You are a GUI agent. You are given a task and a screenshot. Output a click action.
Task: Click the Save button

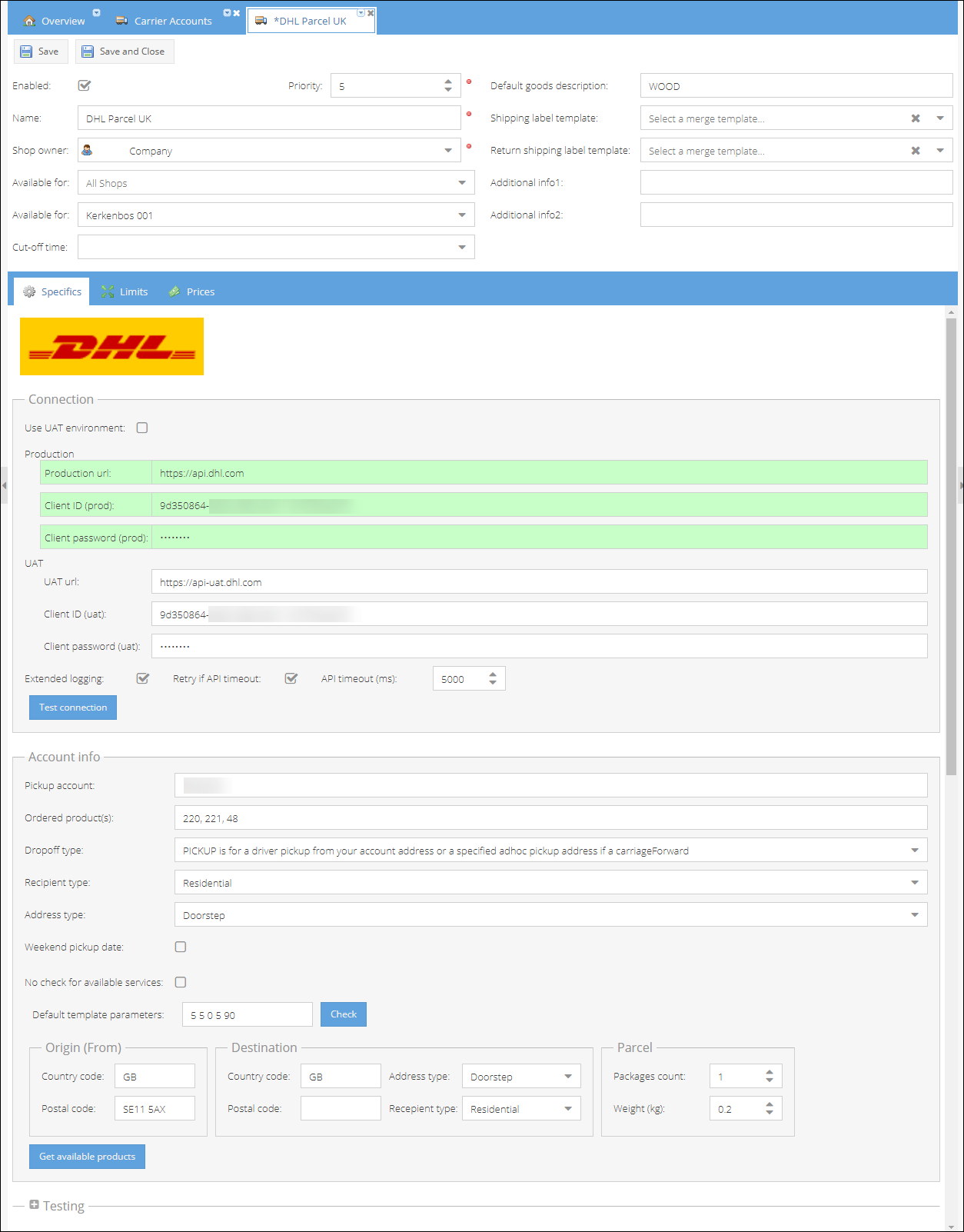[41, 52]
